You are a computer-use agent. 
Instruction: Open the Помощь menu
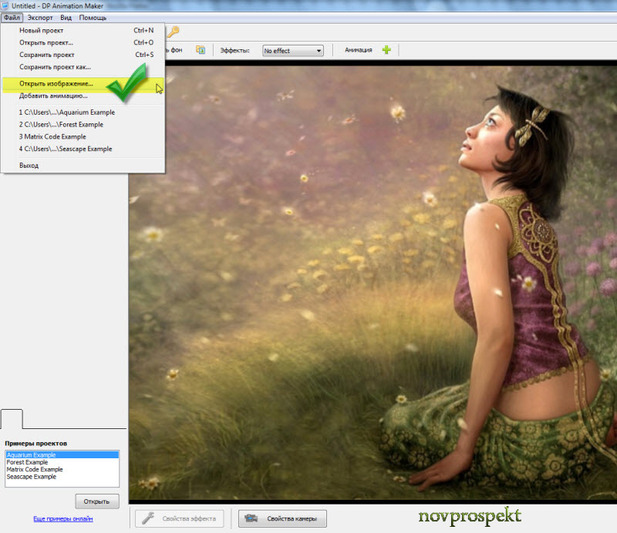[x=92, y=18]
